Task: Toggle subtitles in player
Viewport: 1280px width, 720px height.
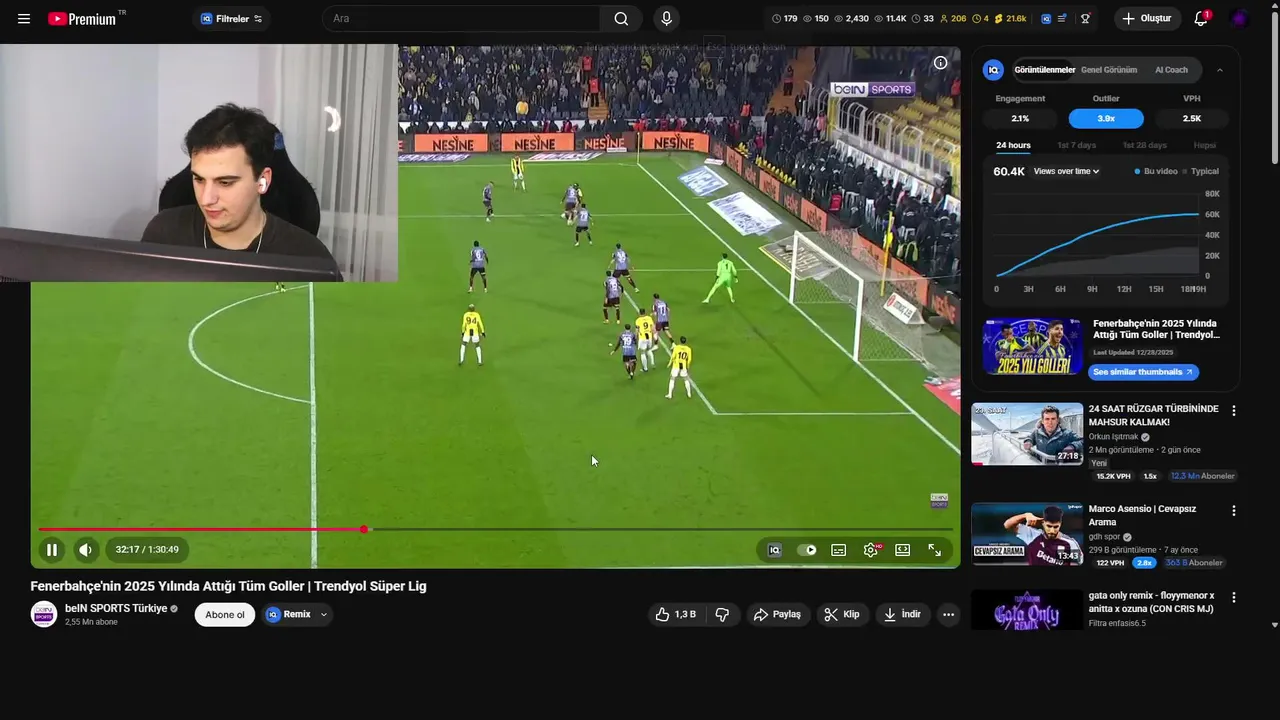Action: (839, 549)
